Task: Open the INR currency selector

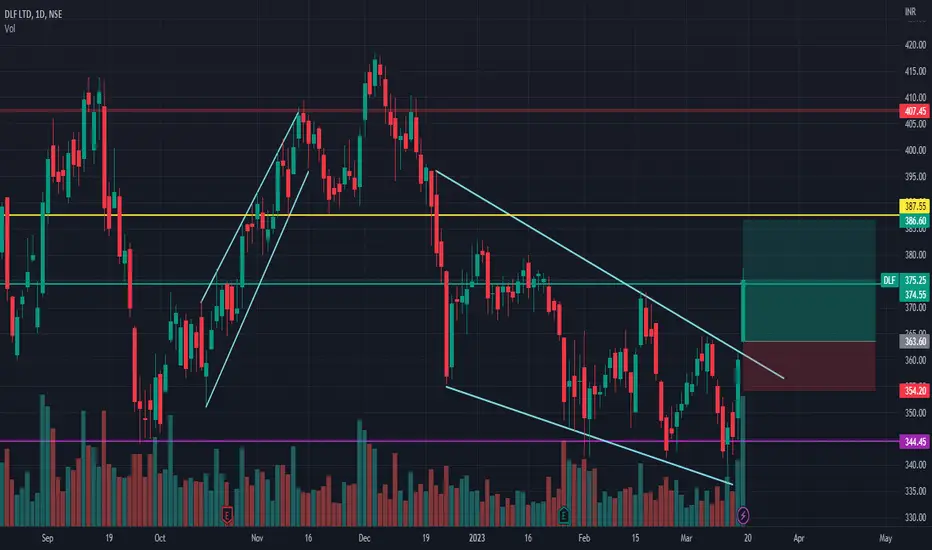Action: [910, 11]
